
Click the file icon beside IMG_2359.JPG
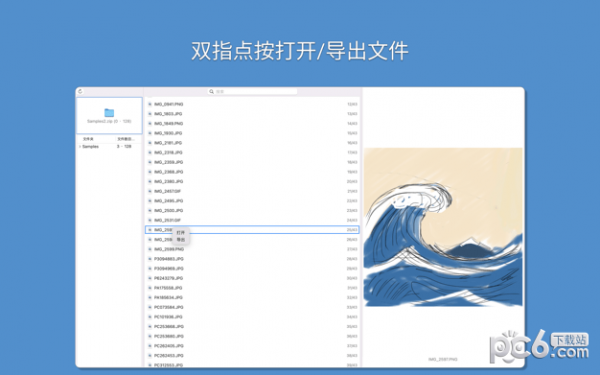coord(150,162)
